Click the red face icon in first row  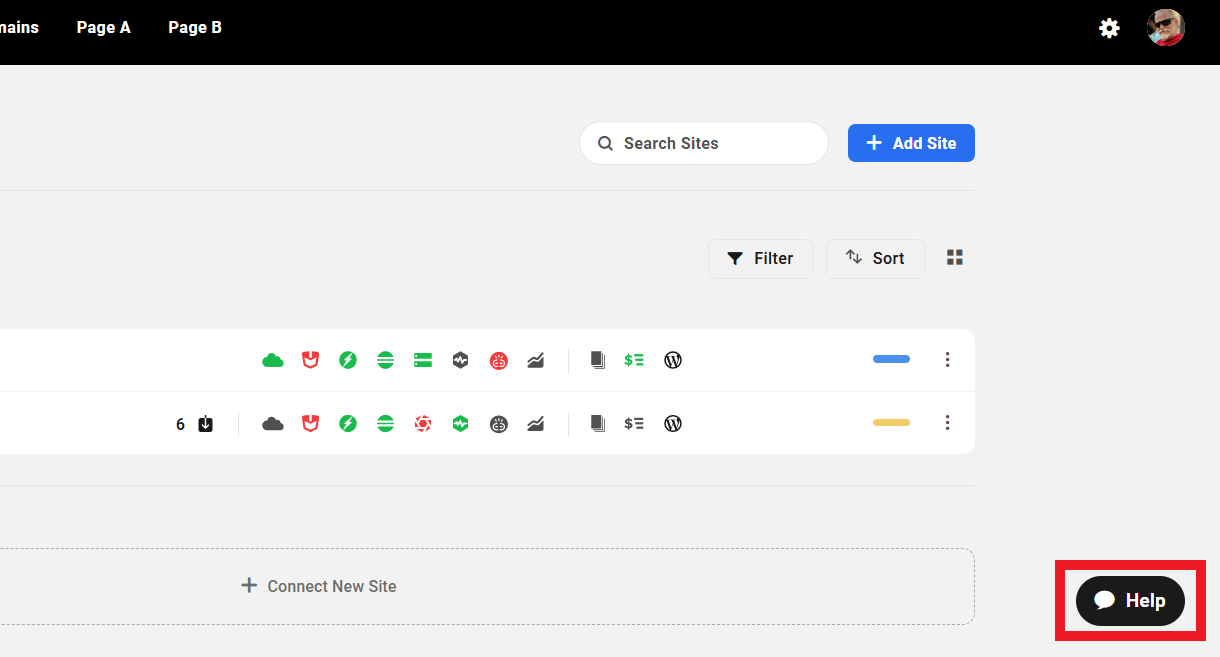(x=498, y=361)
